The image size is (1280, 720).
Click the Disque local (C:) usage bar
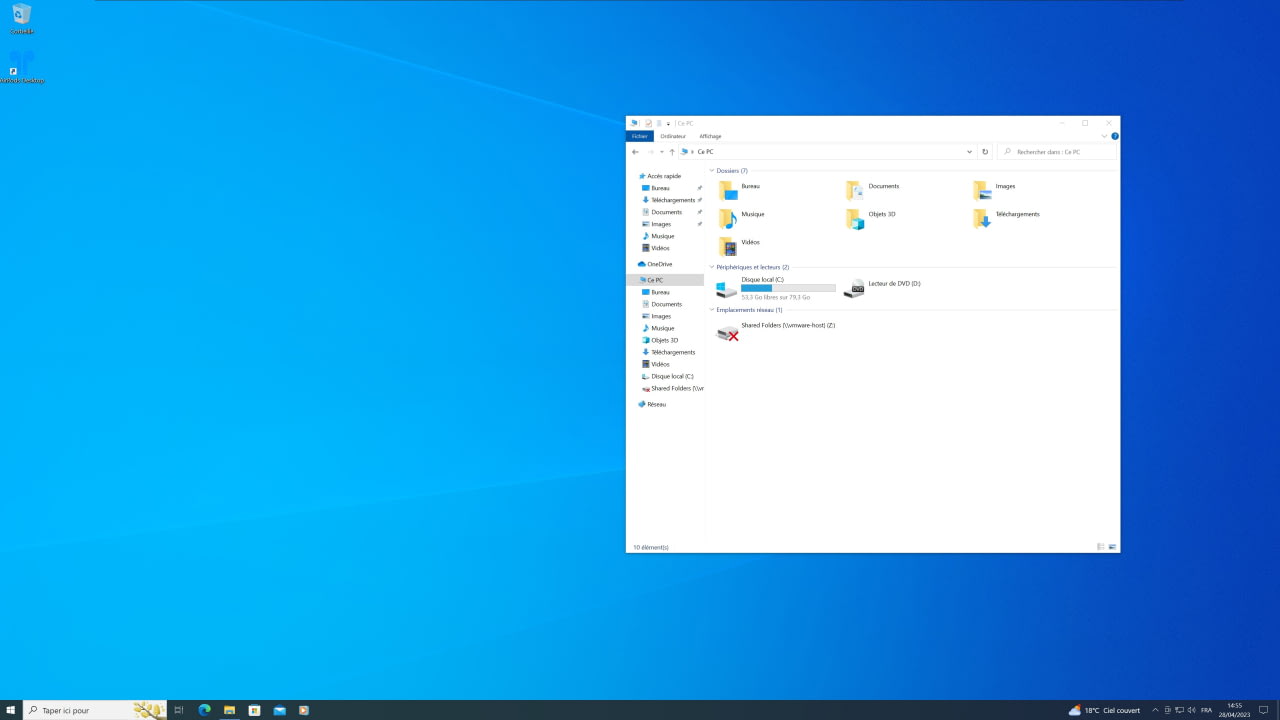[788, 288]
